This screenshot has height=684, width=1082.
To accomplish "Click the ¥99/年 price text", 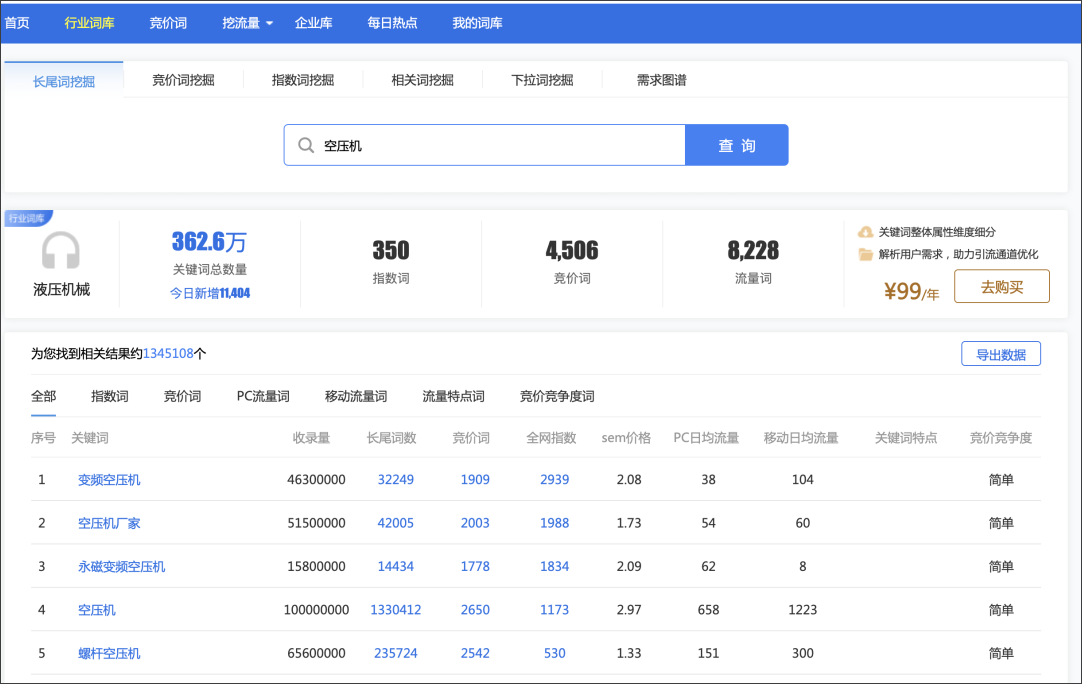I will [x=912, y=292].
